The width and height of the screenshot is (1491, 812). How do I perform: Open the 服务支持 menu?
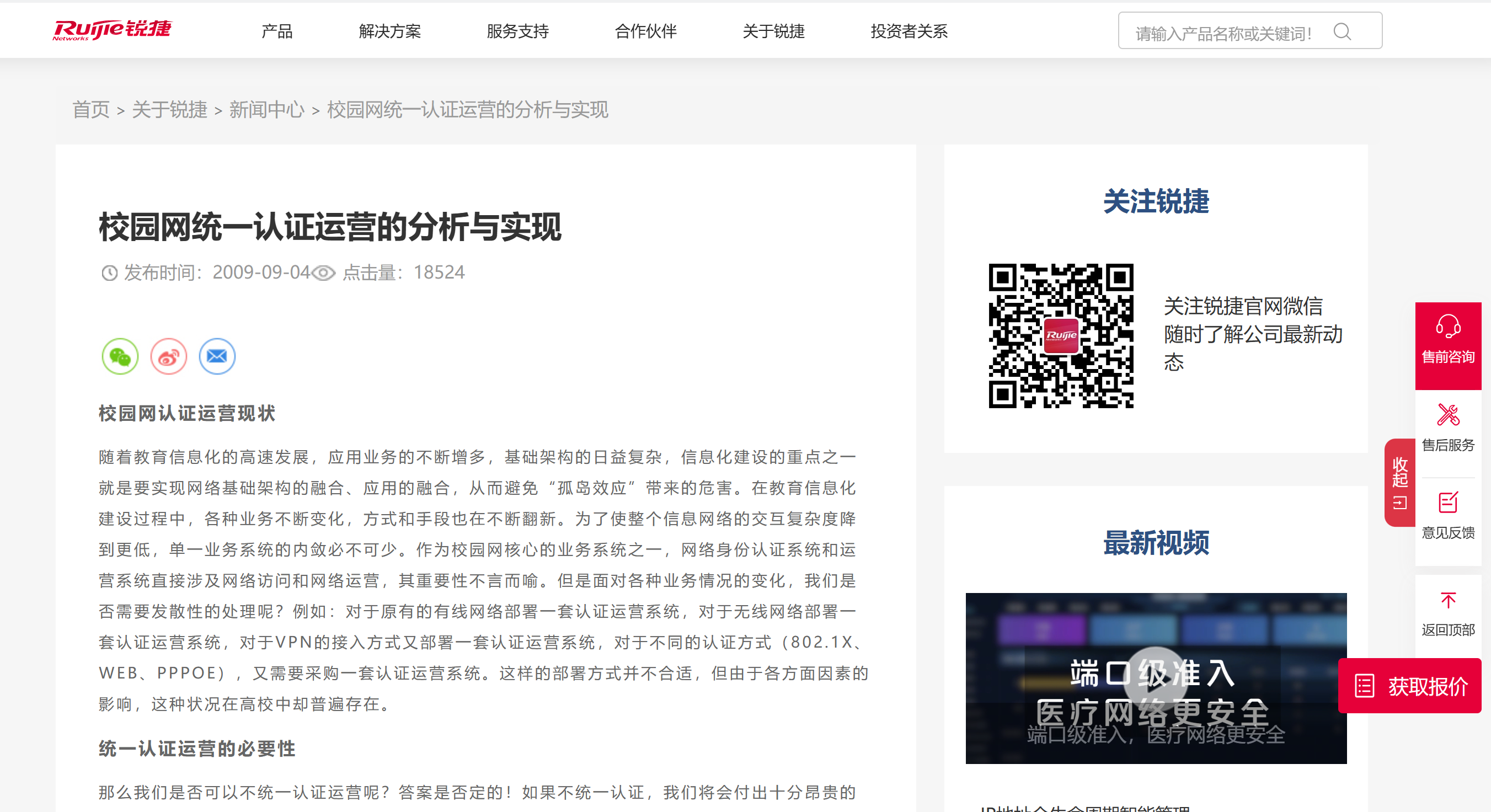(x=517, y=31)
